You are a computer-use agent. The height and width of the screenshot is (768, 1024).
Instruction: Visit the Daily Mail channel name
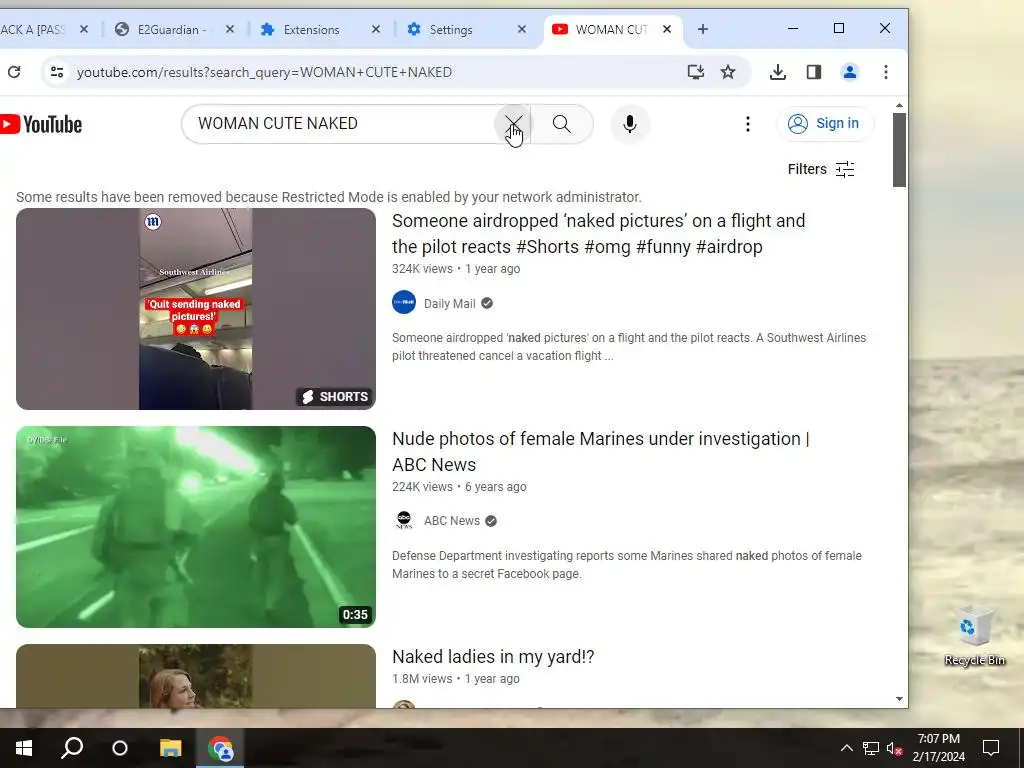(x=449, y=303)
